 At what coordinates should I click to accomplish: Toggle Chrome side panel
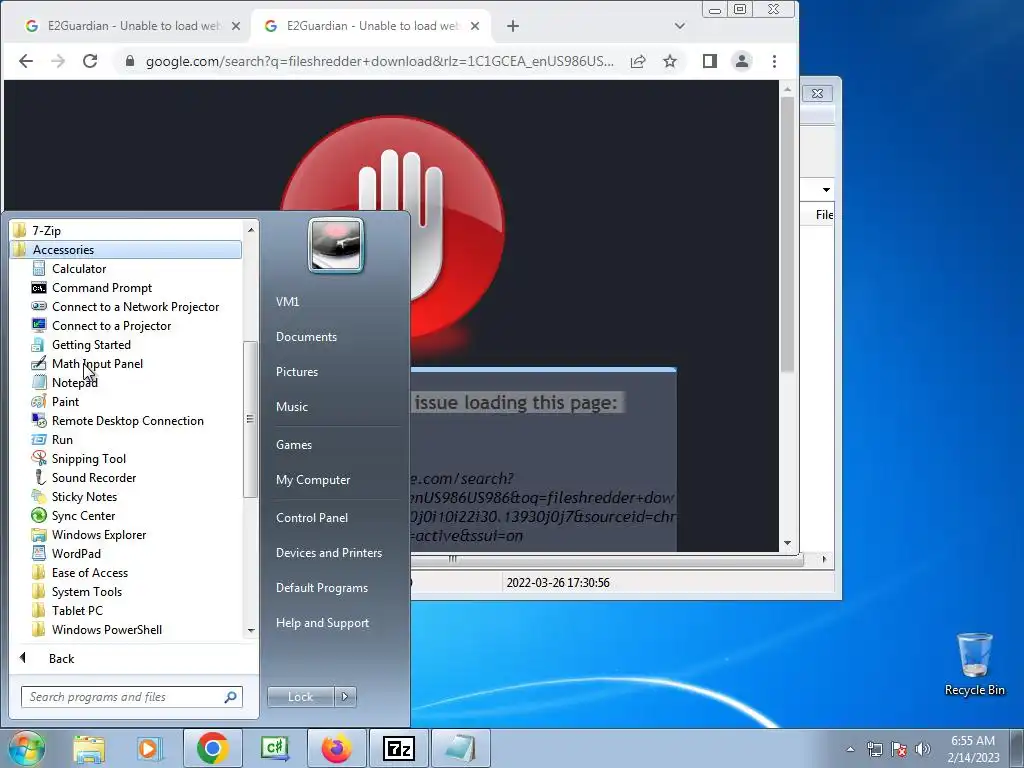pos(710,61)
